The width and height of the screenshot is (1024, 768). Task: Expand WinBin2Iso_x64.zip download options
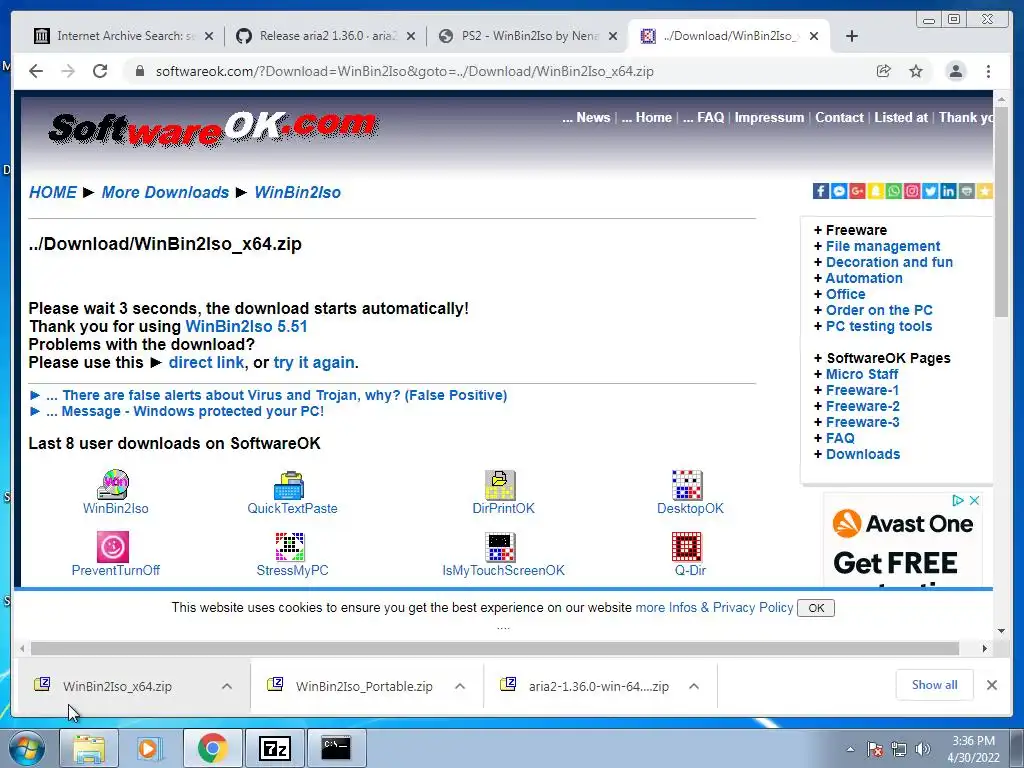tap(227, 686)
